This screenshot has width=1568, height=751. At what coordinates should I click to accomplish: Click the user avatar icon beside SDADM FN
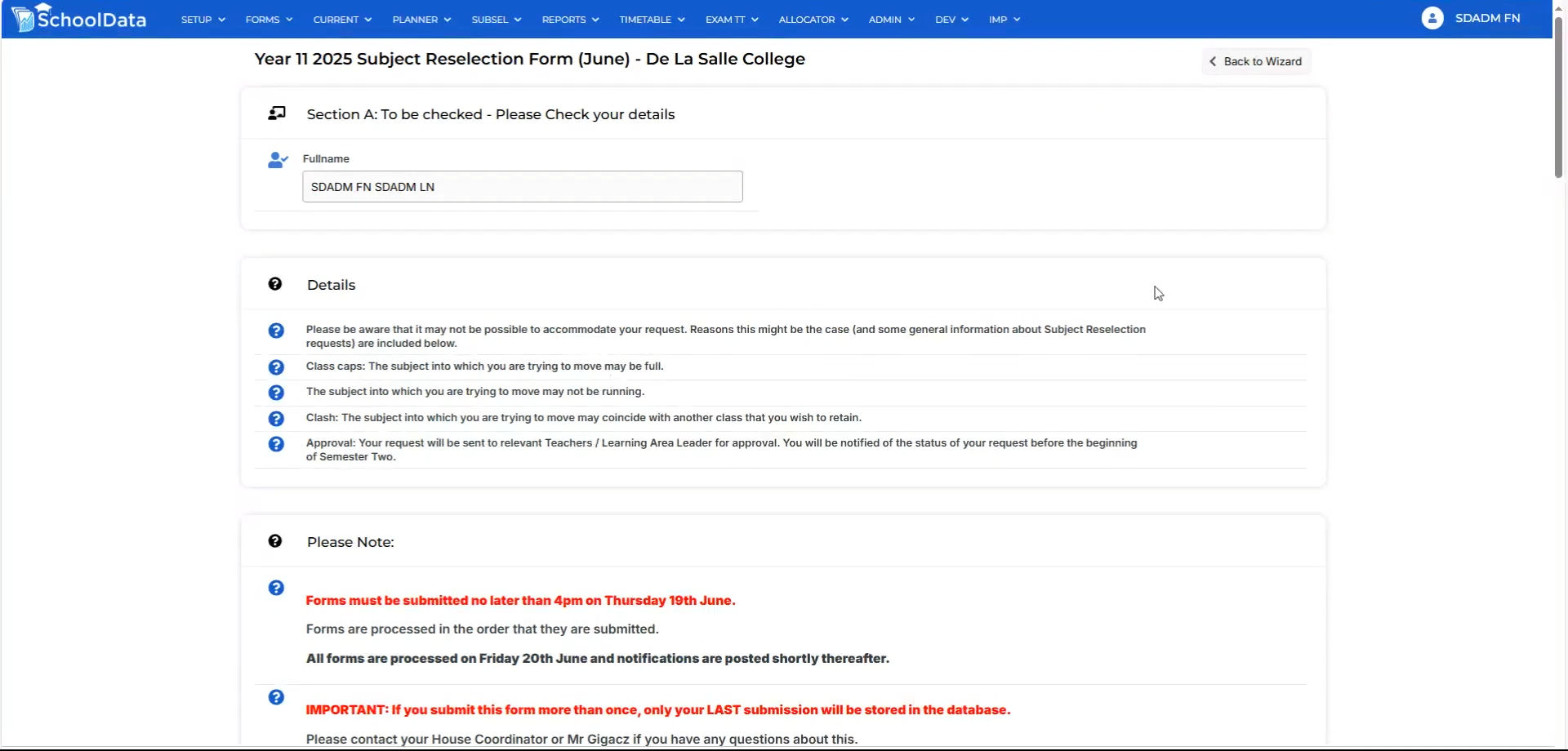[x=1432, y=18]
